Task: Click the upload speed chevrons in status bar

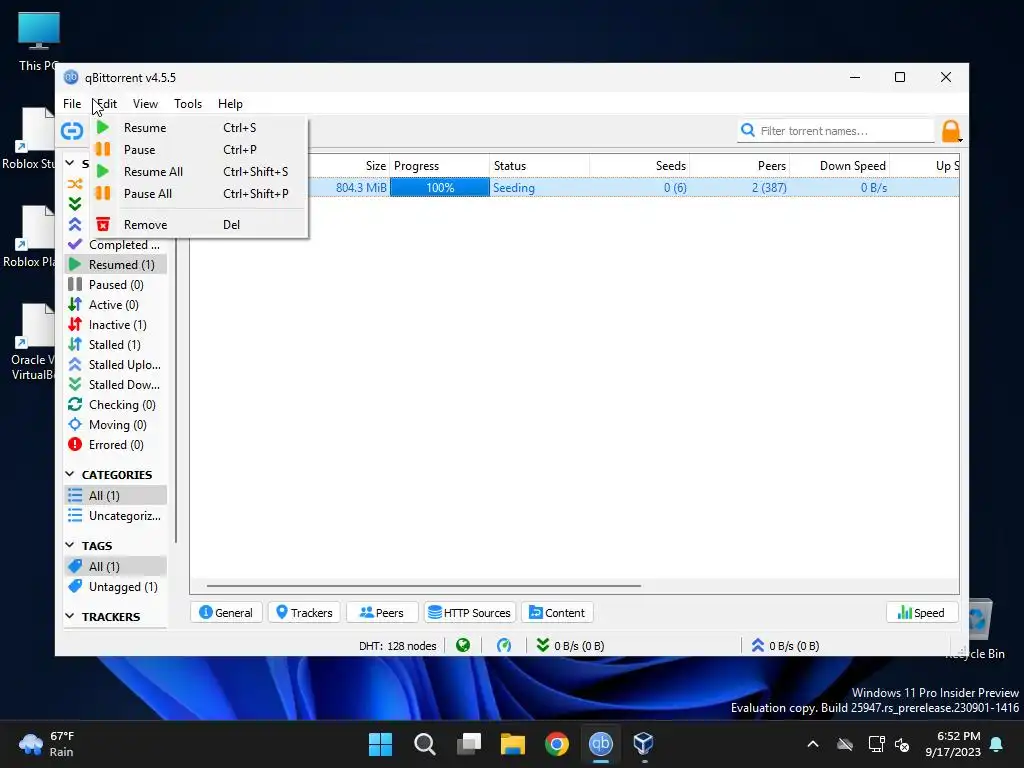Action: [x=758, y=646]
